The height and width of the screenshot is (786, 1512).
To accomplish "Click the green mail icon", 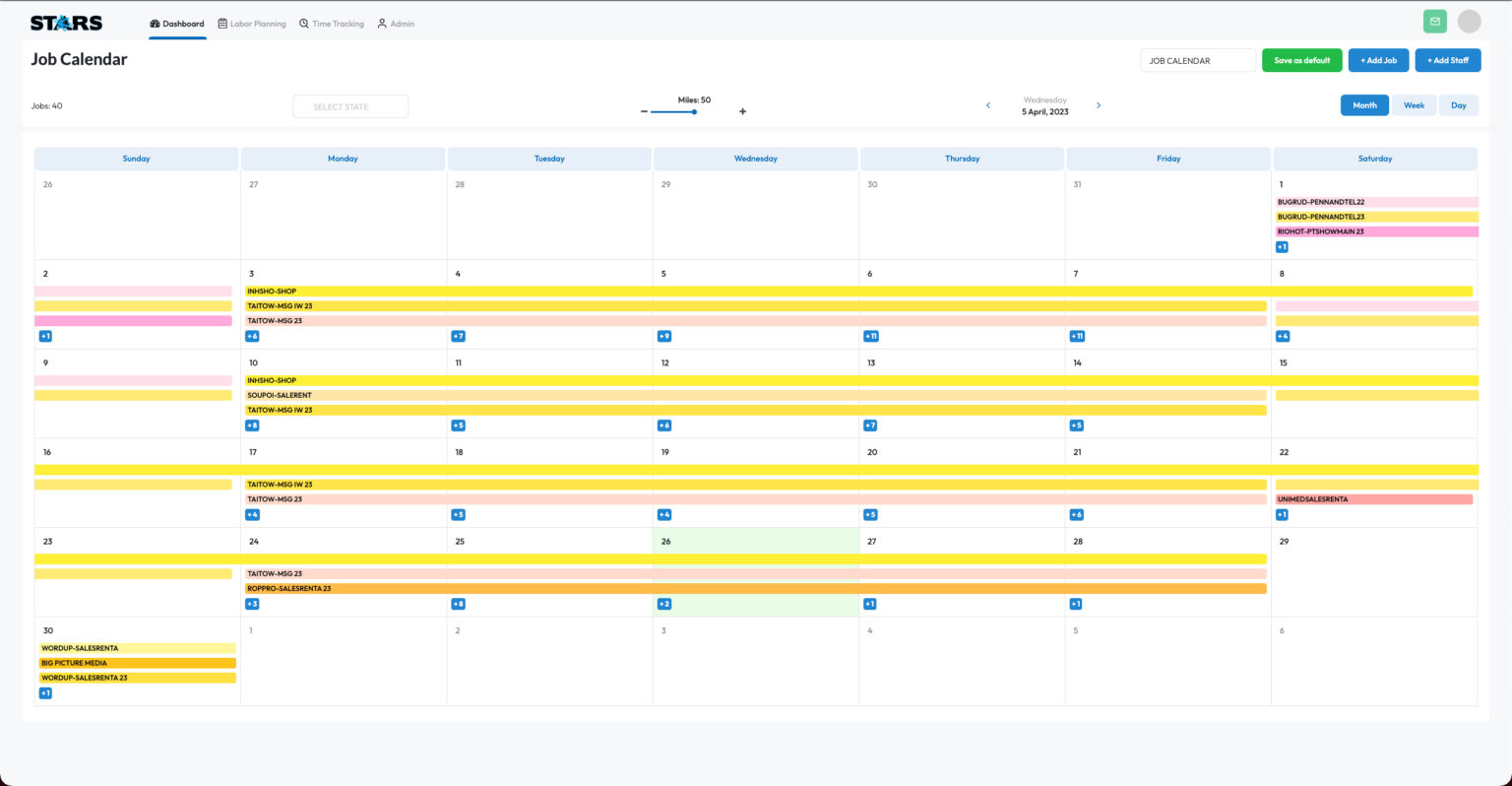I will pyautogui.click(x=1434, y=22).
